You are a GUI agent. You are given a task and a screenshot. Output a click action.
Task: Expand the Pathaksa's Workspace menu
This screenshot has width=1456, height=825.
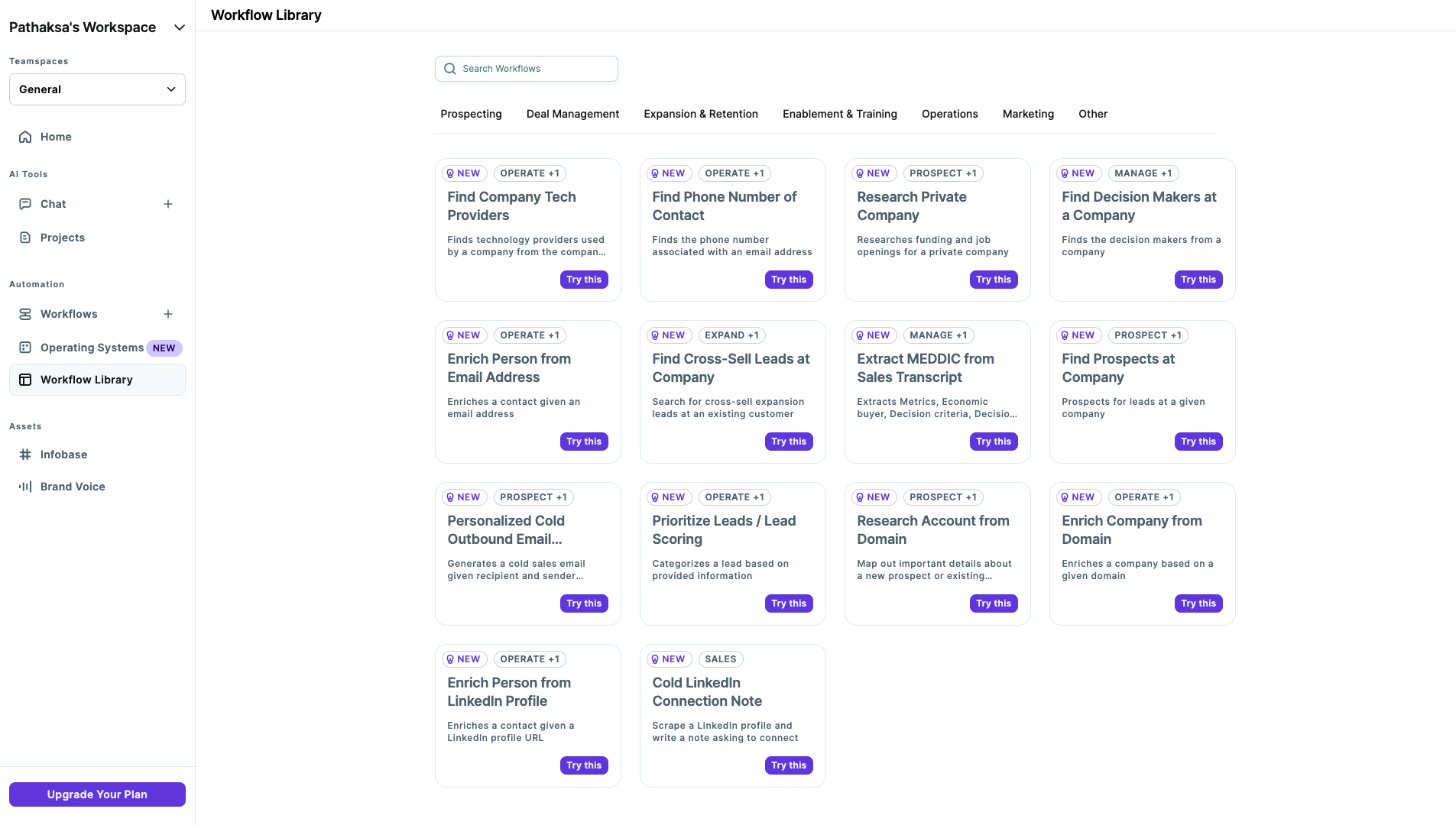click(179, 27)
